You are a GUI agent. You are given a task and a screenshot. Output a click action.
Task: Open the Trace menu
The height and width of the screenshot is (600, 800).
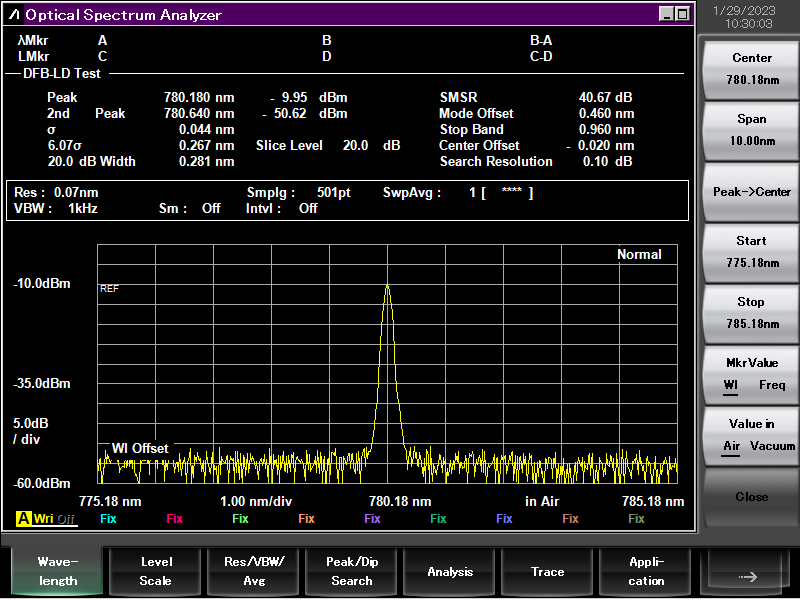547,572
